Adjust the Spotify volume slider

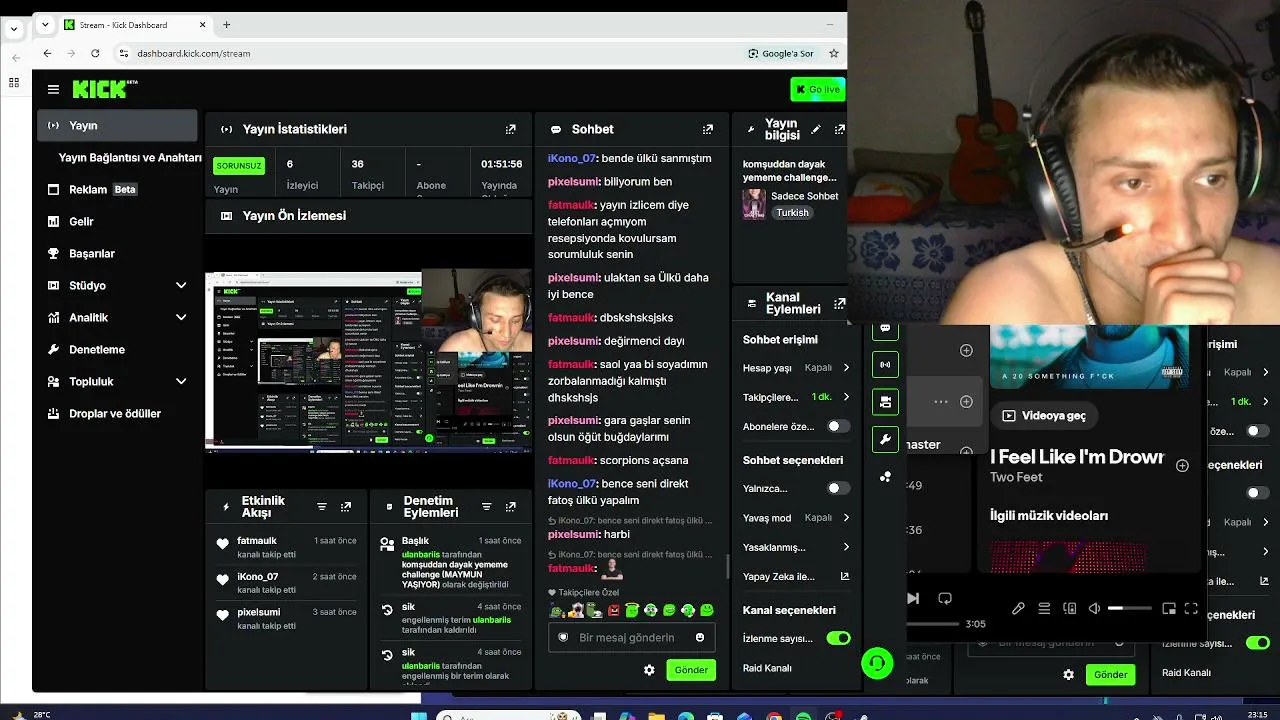coord(1129,608)
